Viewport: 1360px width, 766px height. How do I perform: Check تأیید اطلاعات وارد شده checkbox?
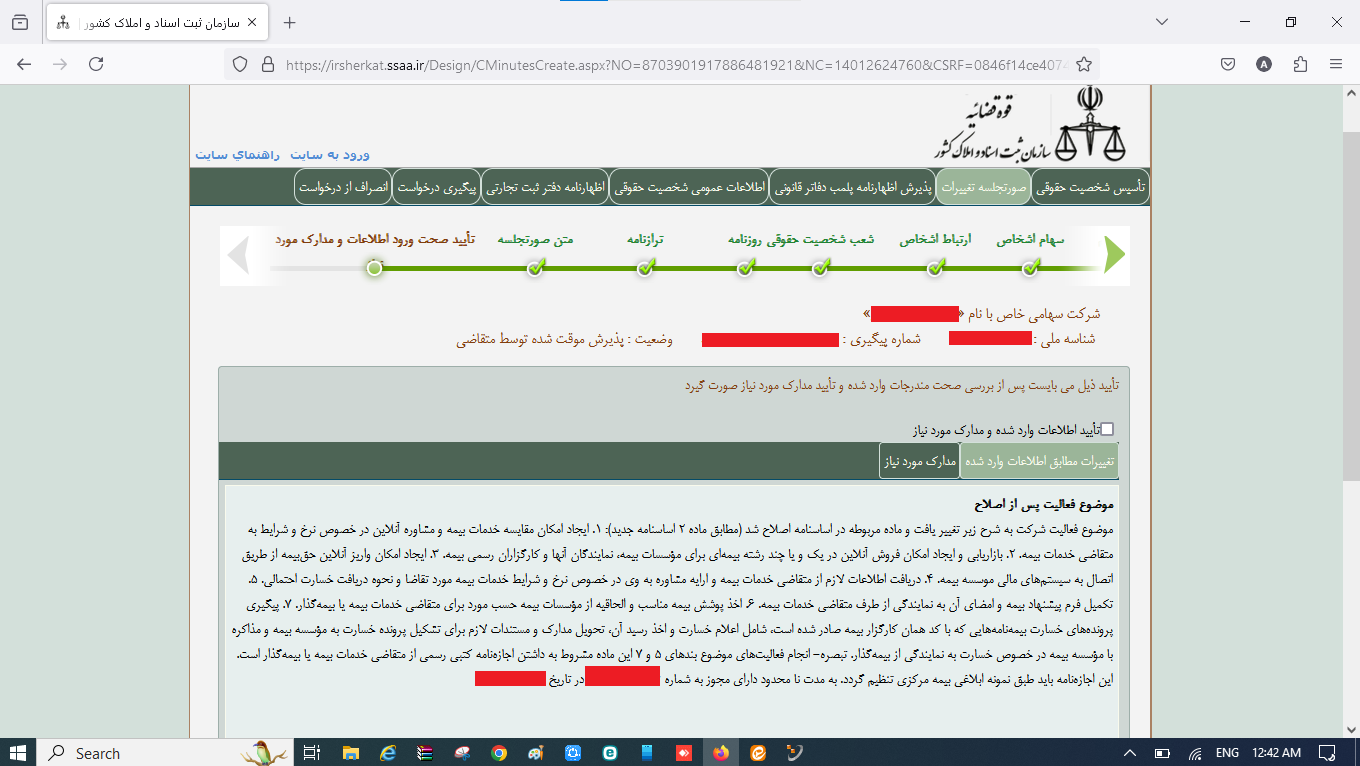click(x=1107, y=429)
